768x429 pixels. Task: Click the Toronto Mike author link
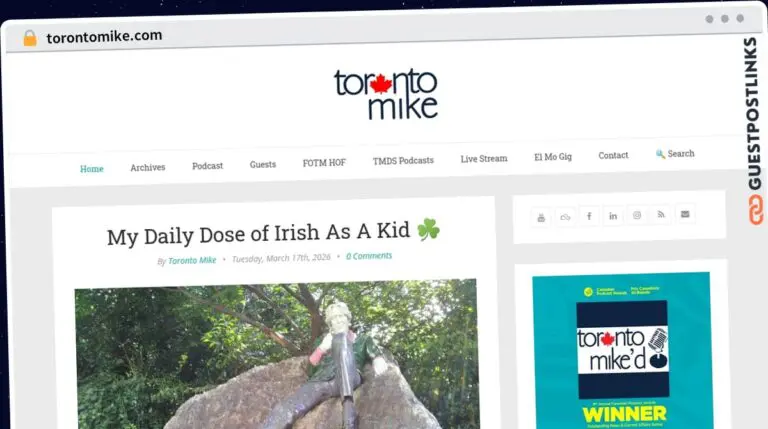[x=192, y=260]
